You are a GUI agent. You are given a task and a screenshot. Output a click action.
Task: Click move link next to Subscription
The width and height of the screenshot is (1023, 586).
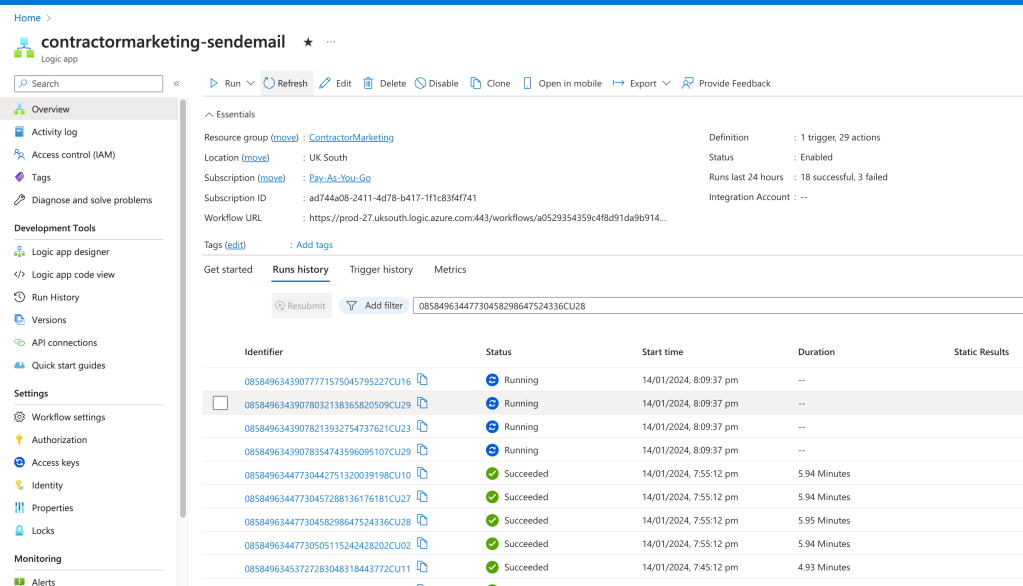pos(271,178)
